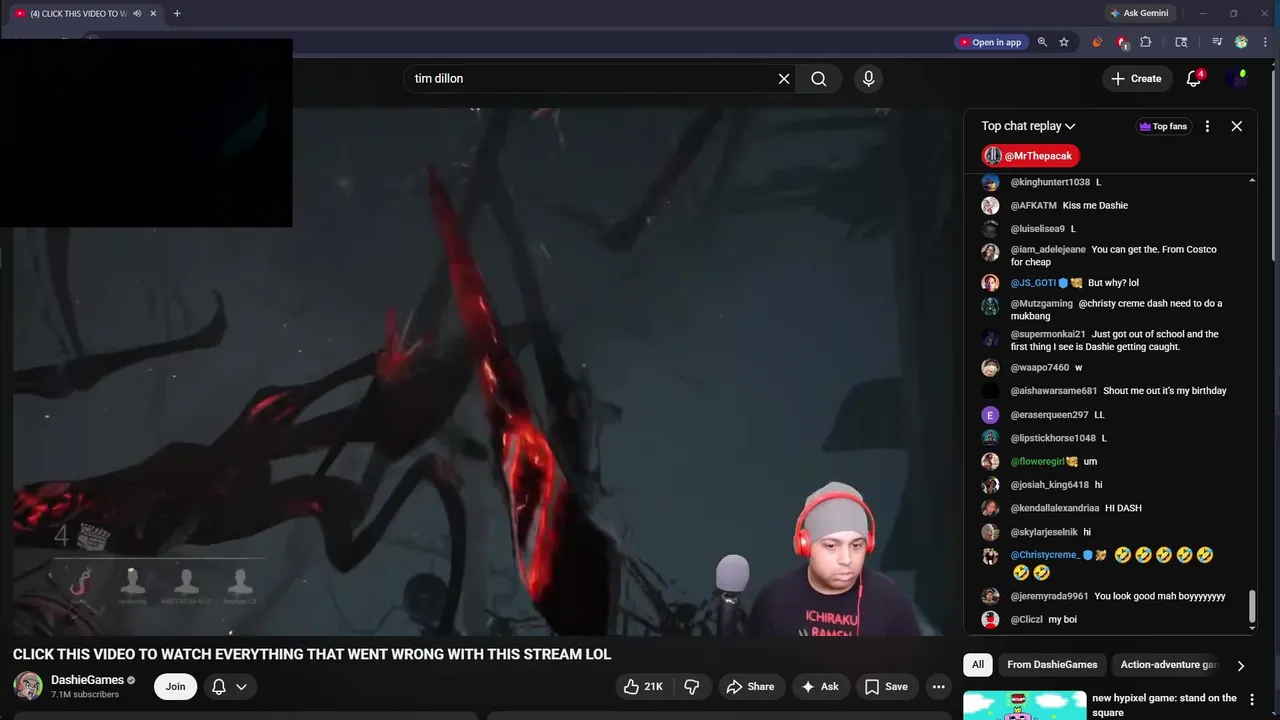Mute the tab via speaker icon
The image size is (1280, 720).
click(x=137, y=13)
